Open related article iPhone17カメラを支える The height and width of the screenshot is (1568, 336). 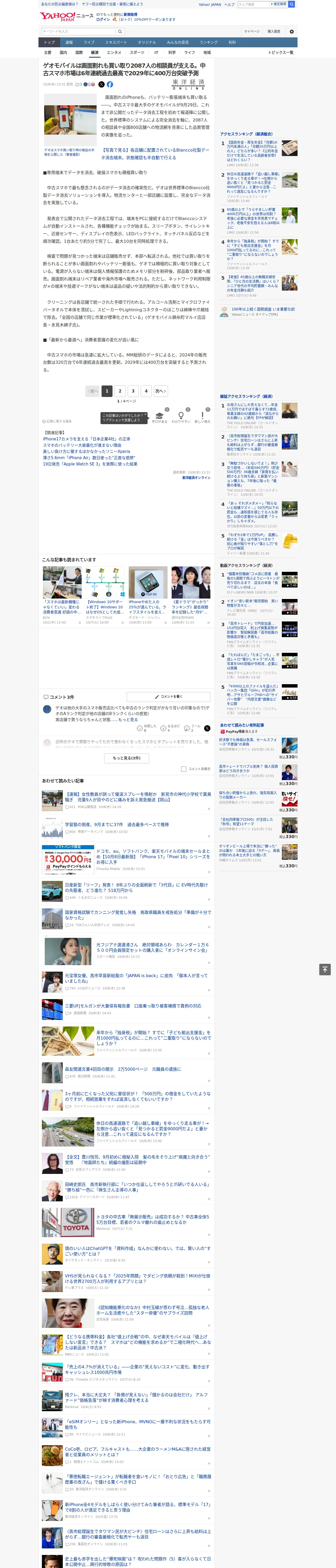87,439
